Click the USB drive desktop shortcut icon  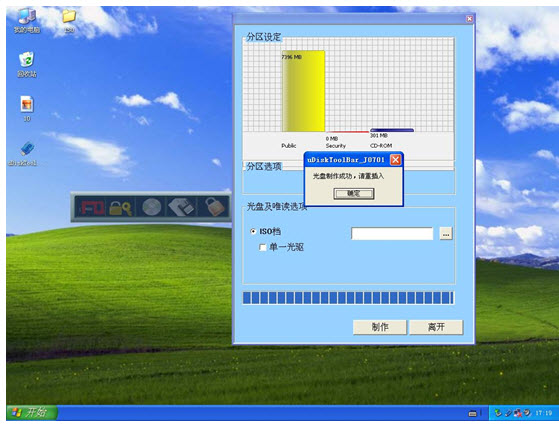[24, 153]
